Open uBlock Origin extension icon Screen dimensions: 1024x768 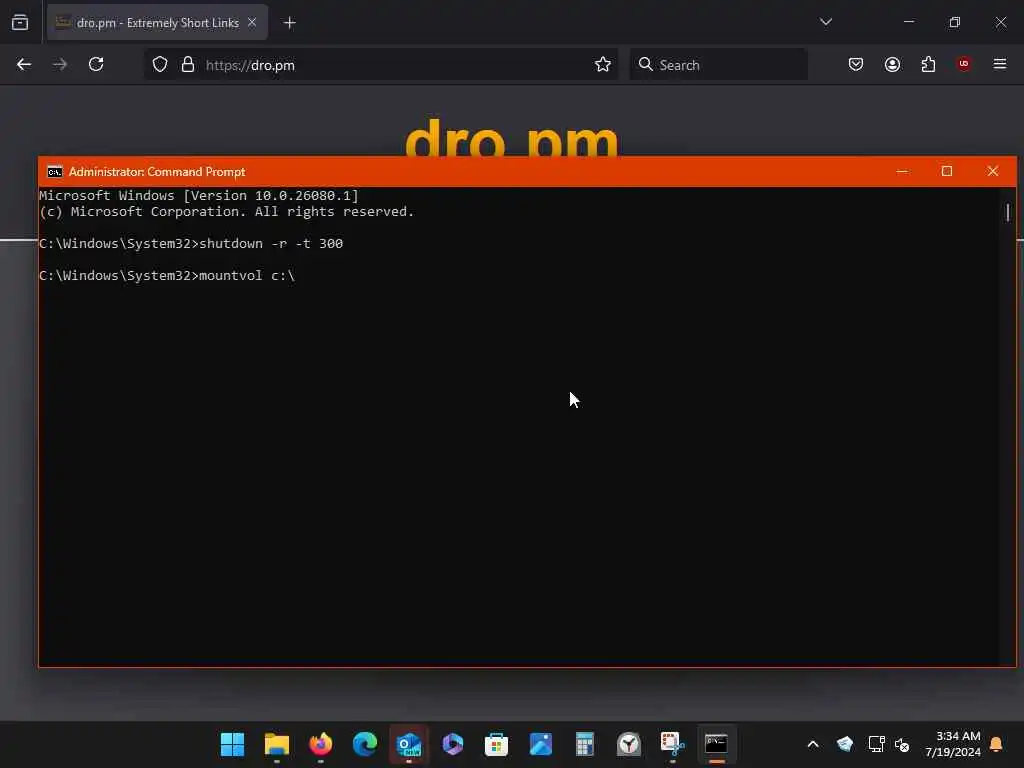coord(963,64)
